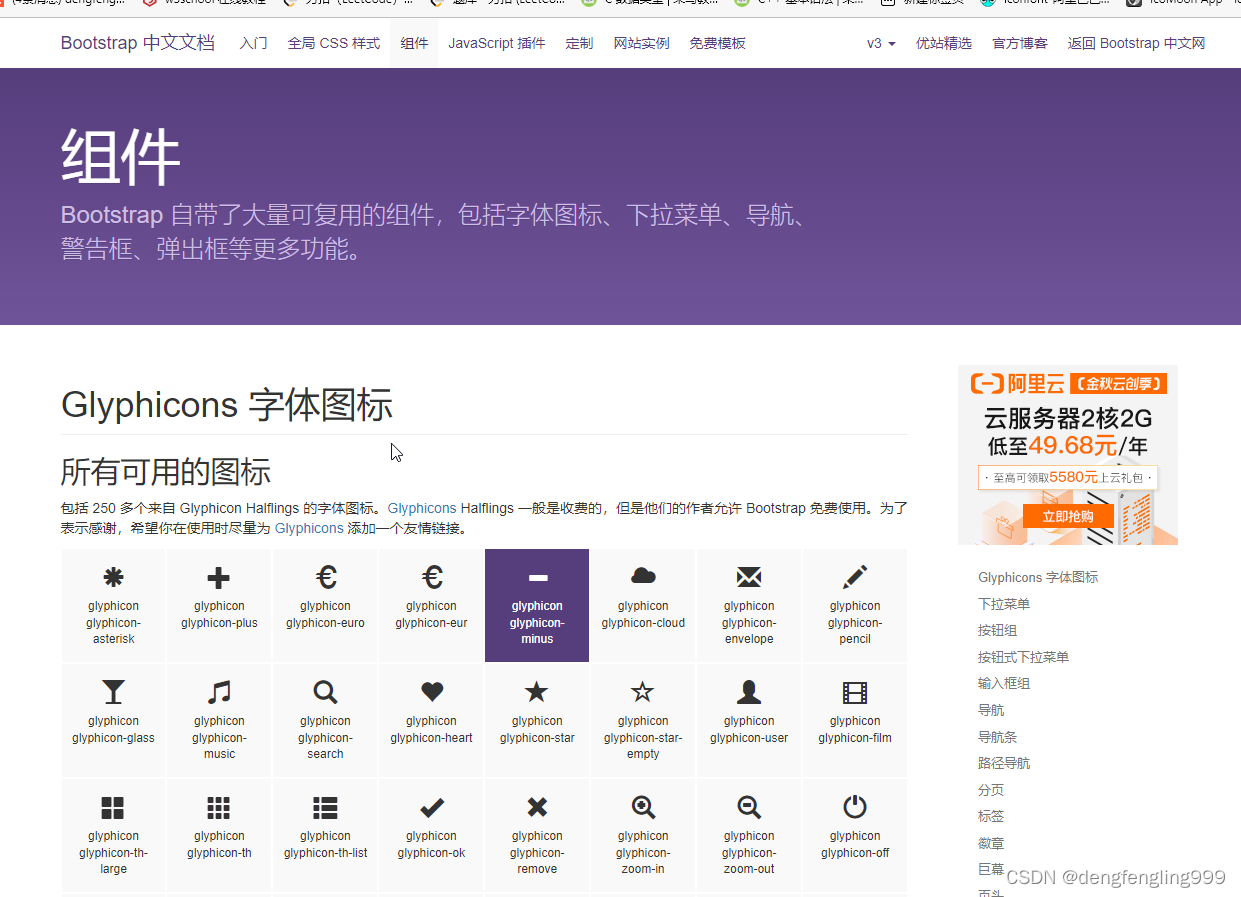Image resolution: width=1241 pixels, height=897 pixels.
Task: Click the glyphicon-pencil icon
Action: pyautogui.click(x=855, y=577)
